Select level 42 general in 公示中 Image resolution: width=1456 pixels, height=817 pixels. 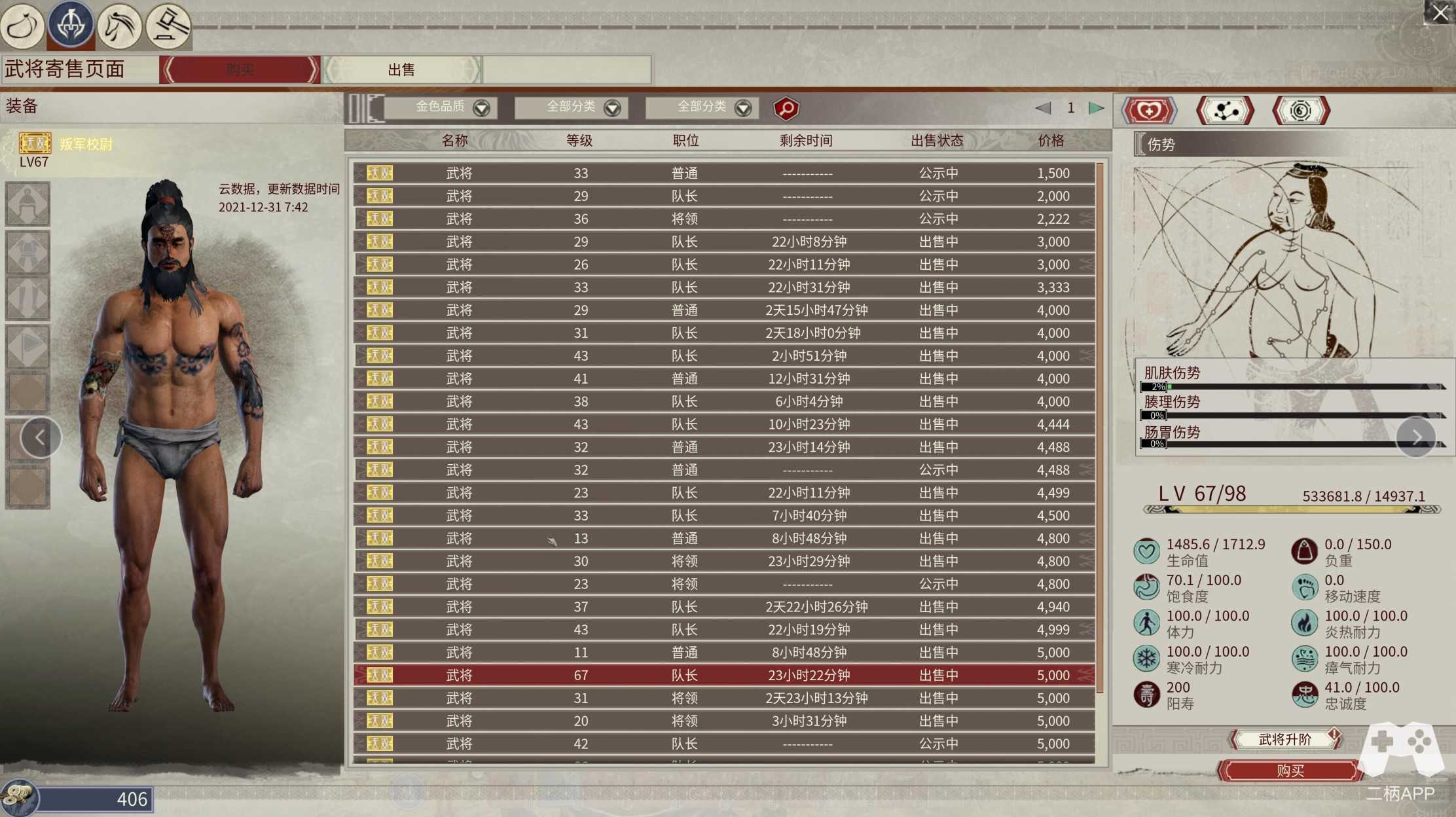(724, 744)
